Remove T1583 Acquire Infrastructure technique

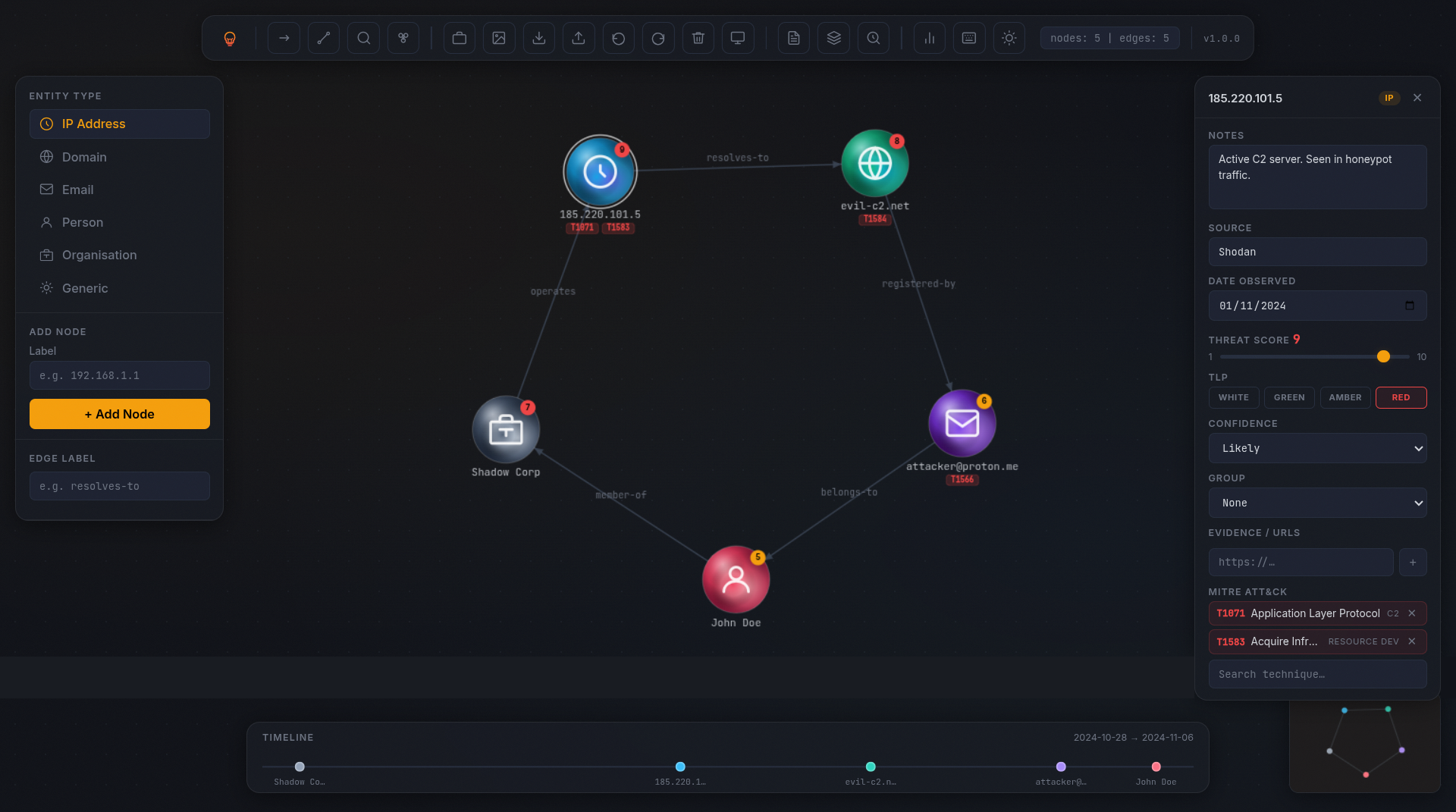click(x=1412, y=641)
